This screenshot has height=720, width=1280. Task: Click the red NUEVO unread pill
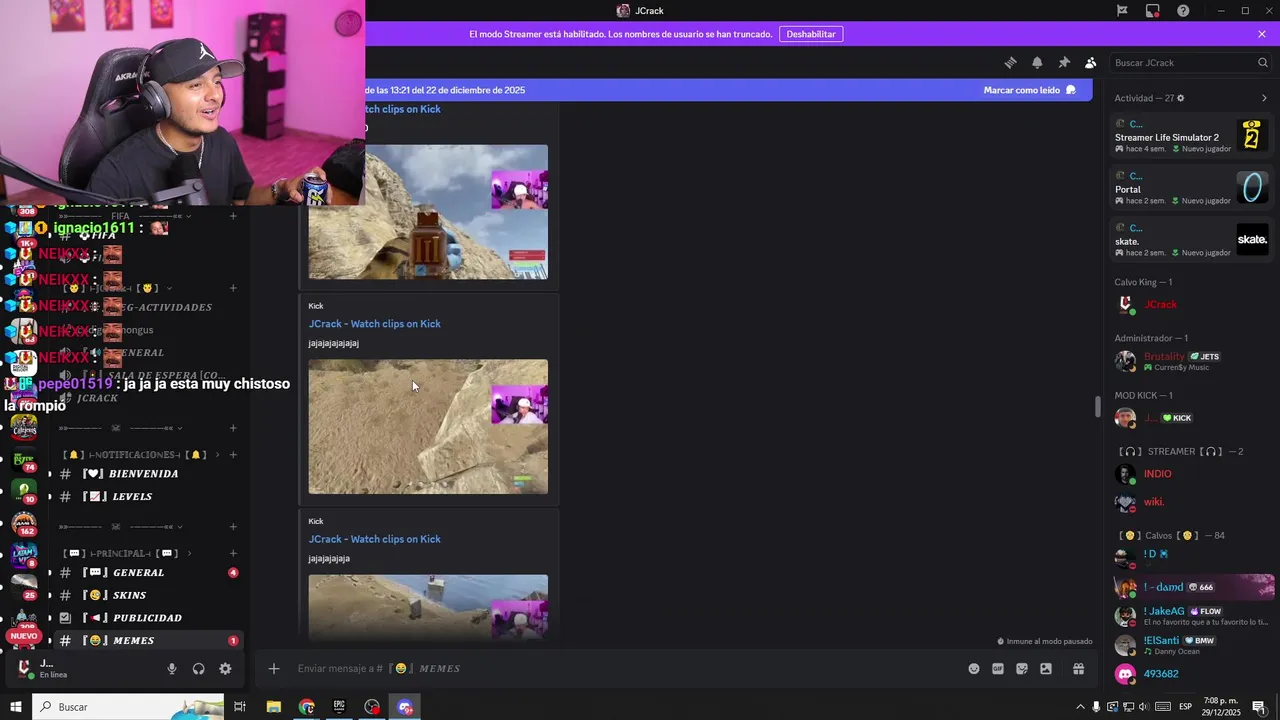[x=23, y=636]
